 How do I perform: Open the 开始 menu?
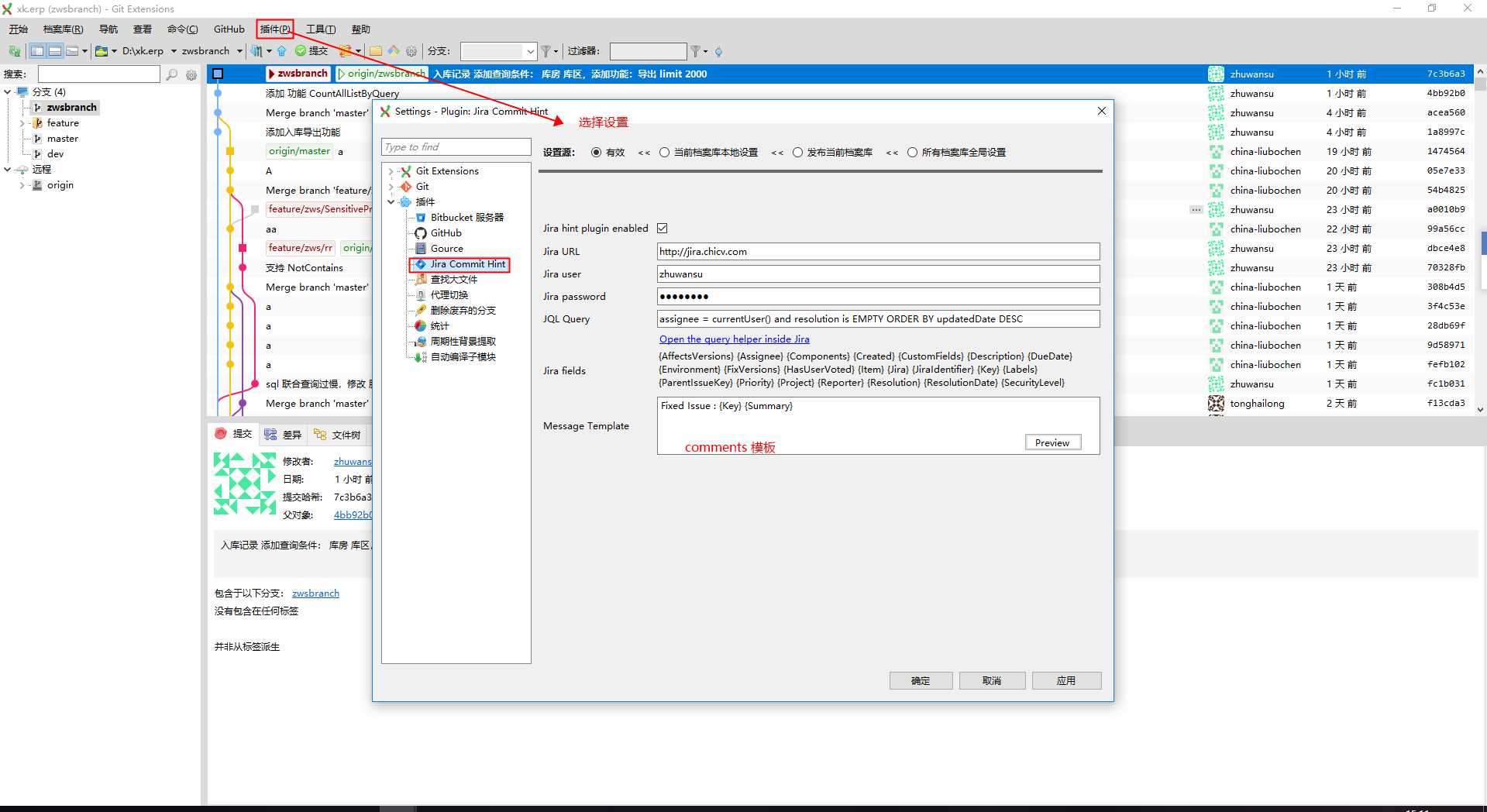(x=19, y=29)
